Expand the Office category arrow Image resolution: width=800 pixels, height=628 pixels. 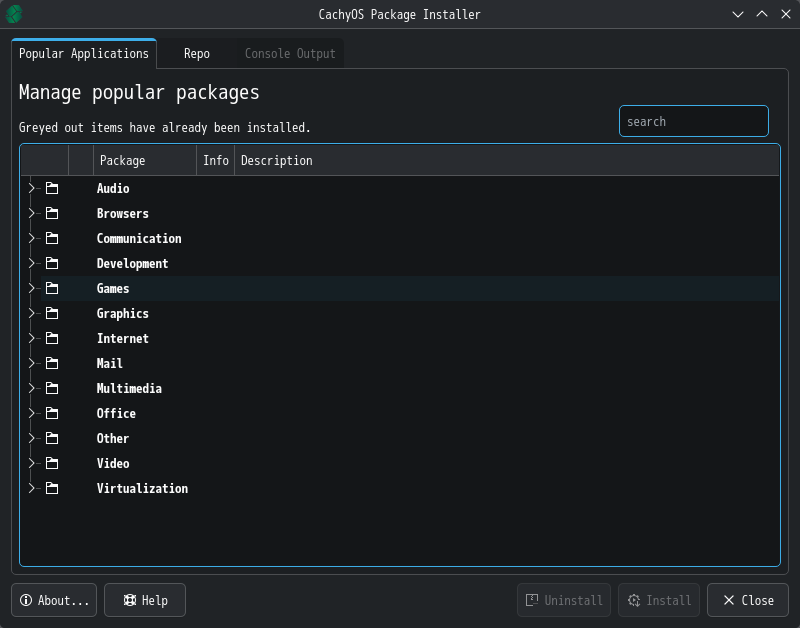(x=32, y=413)
